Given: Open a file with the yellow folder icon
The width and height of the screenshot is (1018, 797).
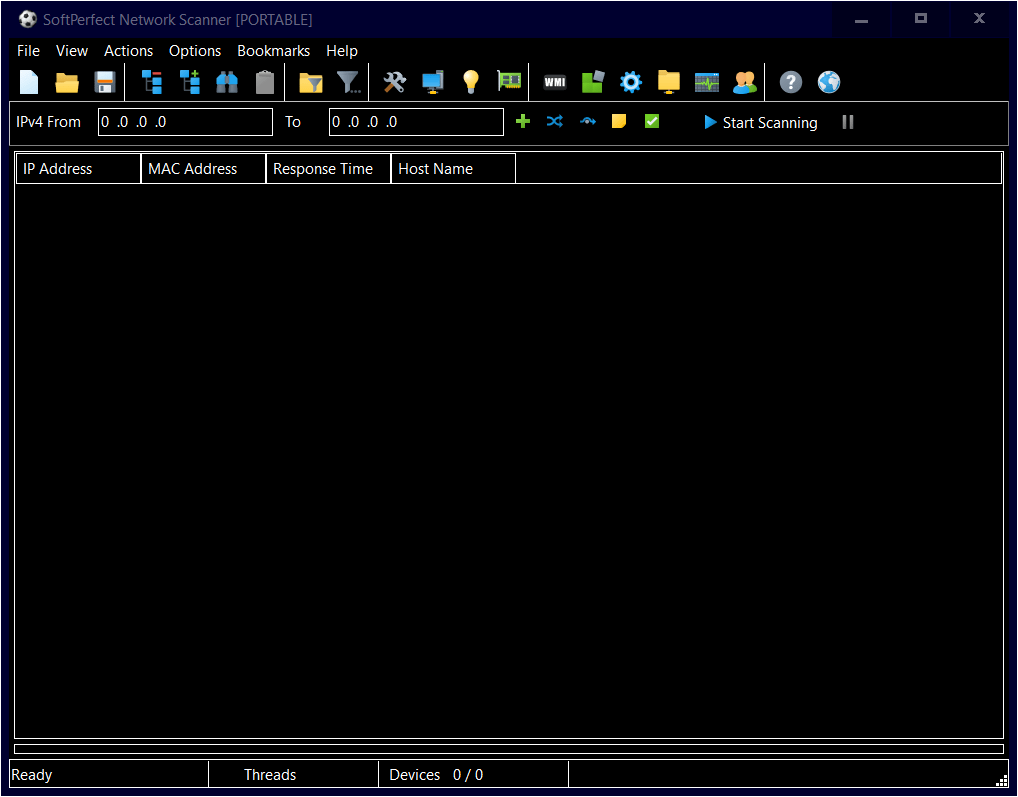Looking at the screenshot, I should [67, 82].
